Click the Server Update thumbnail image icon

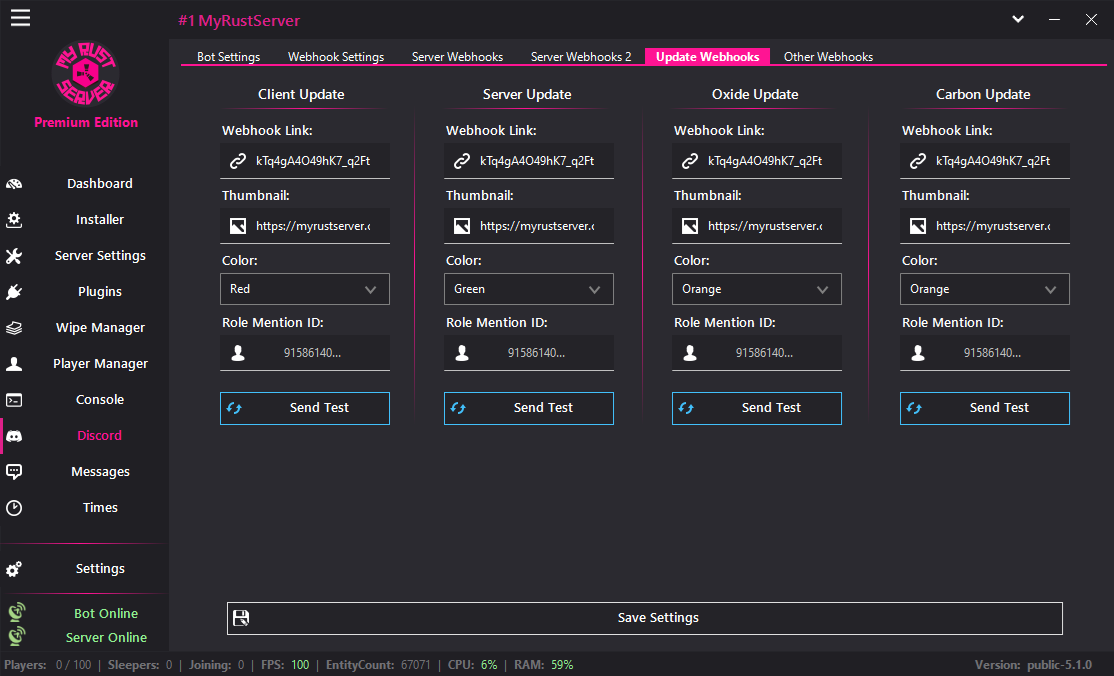click(462, 226)
